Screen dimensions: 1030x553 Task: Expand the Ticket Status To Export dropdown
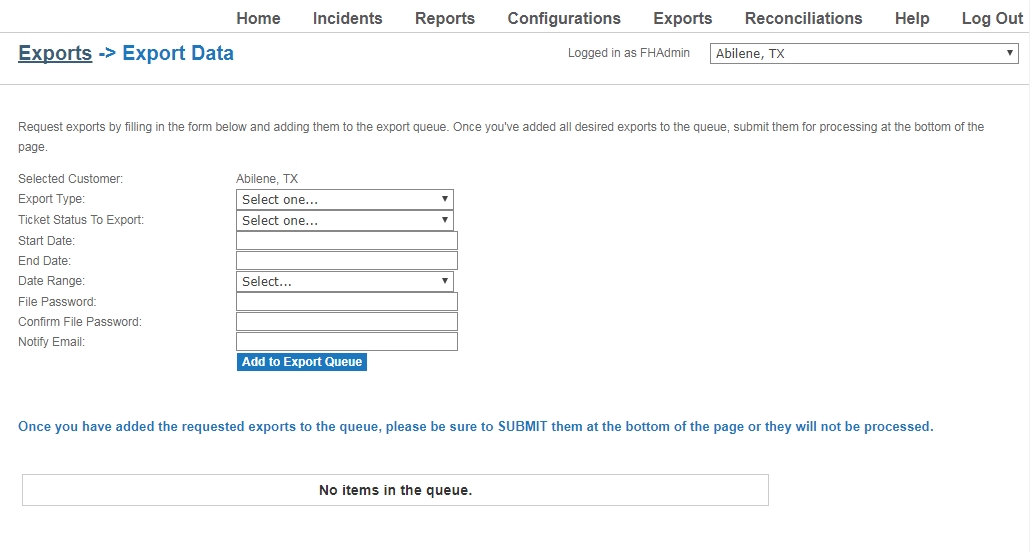coord(345,221)
